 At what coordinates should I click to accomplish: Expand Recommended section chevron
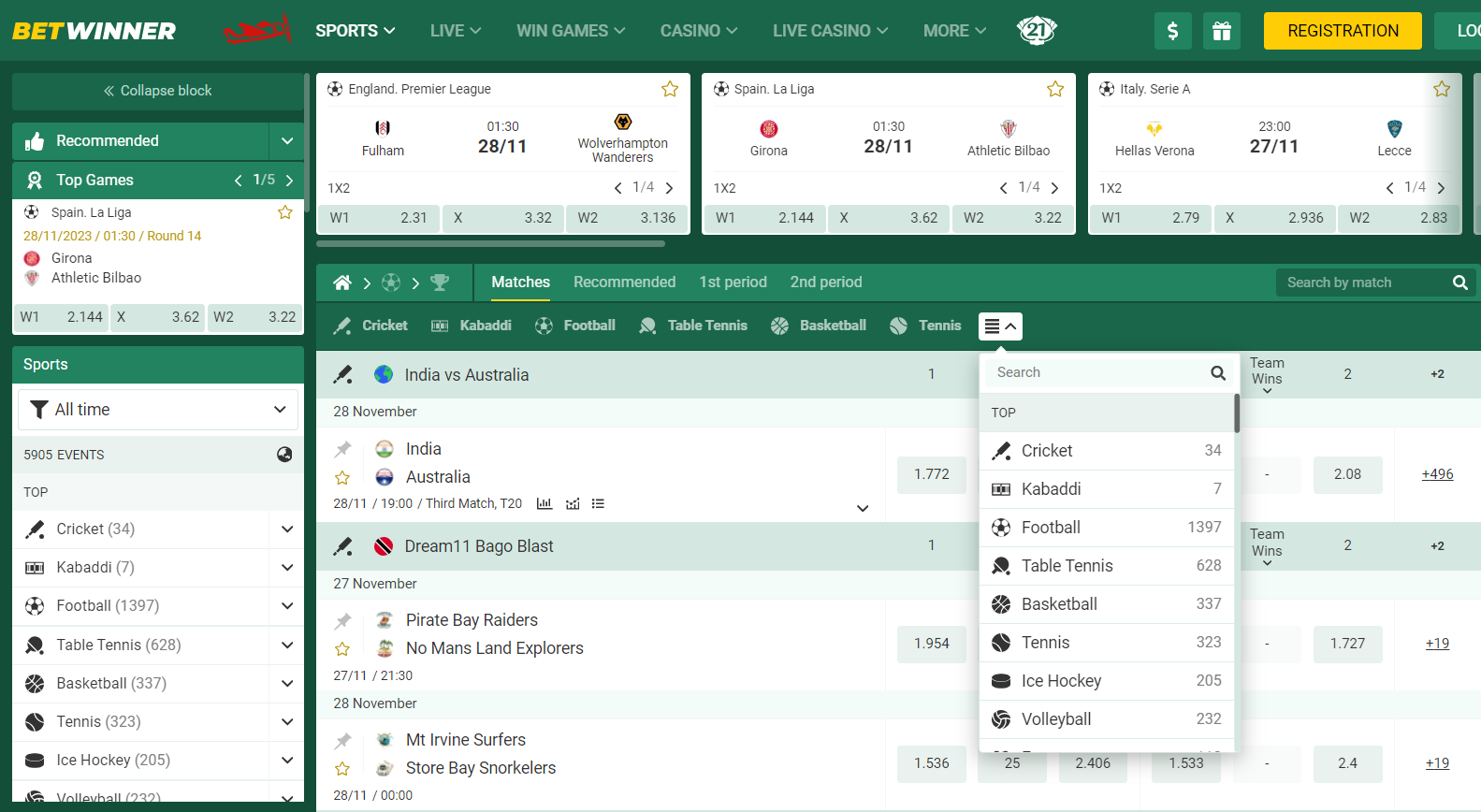click(287, 141)
